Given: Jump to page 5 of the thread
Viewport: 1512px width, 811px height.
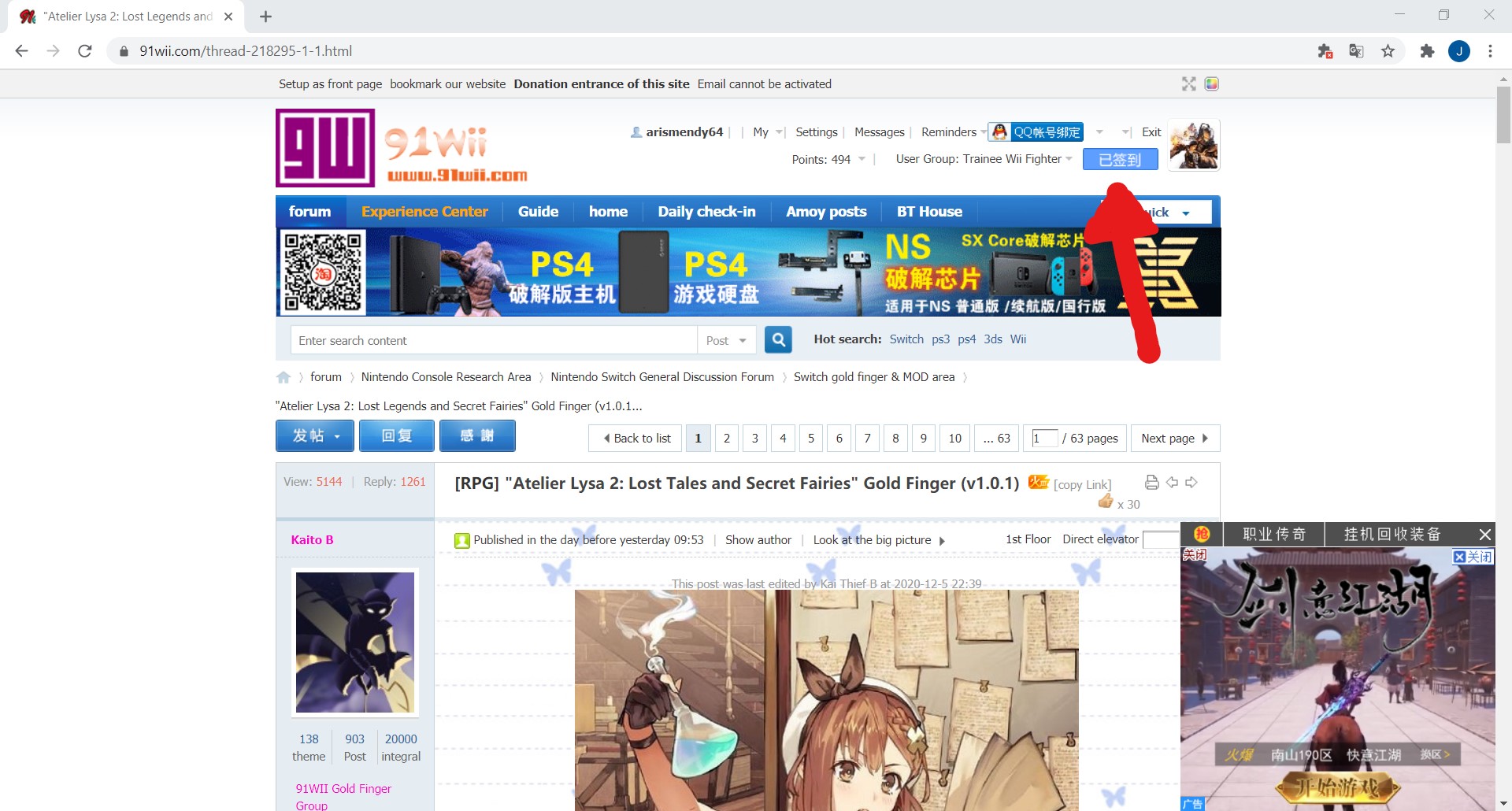Looking at the screenshot, I should tap(811, 439).
